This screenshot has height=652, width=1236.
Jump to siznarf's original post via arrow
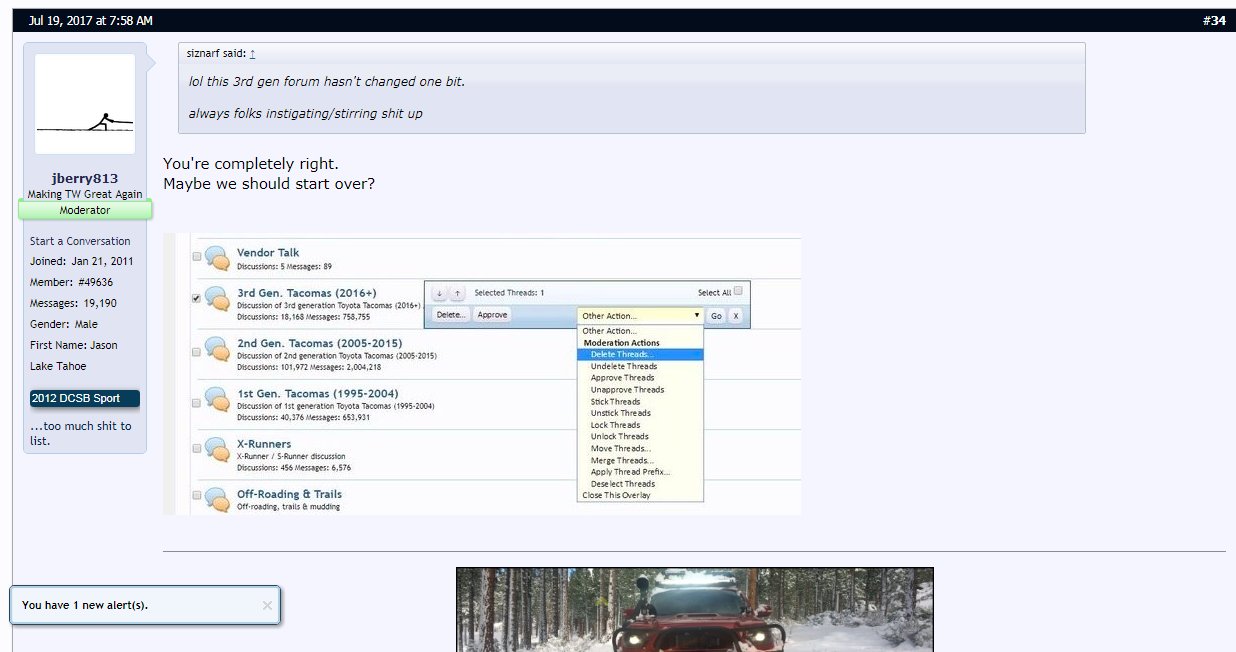tap(252, 53)
